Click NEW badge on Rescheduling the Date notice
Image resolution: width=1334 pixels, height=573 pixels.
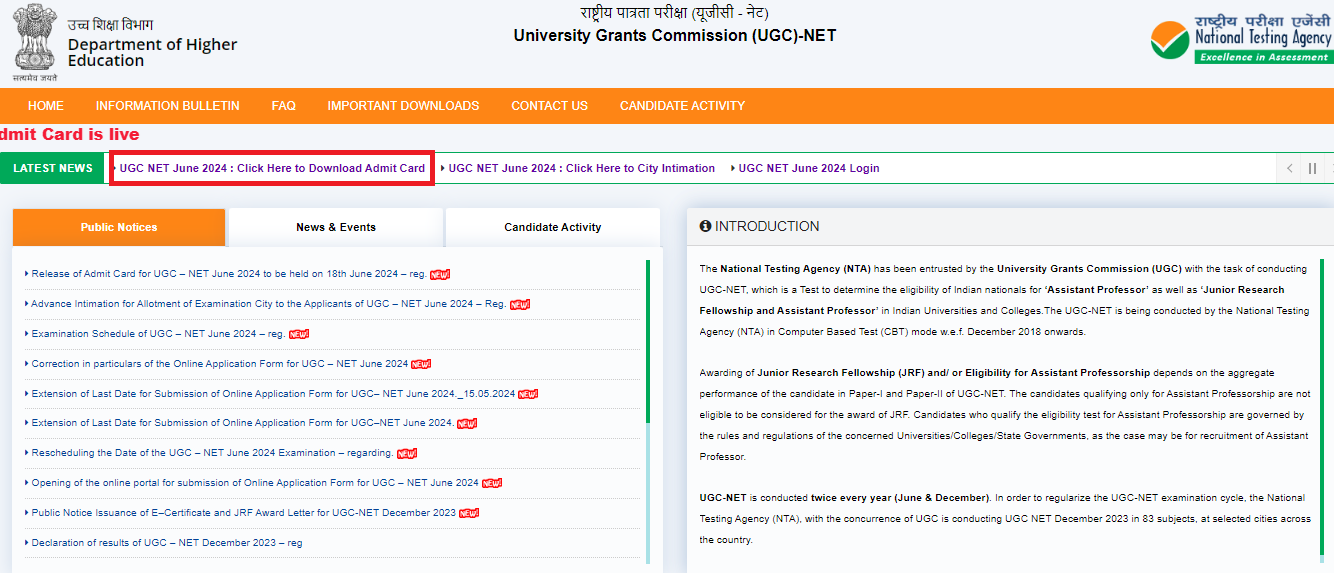407,453
